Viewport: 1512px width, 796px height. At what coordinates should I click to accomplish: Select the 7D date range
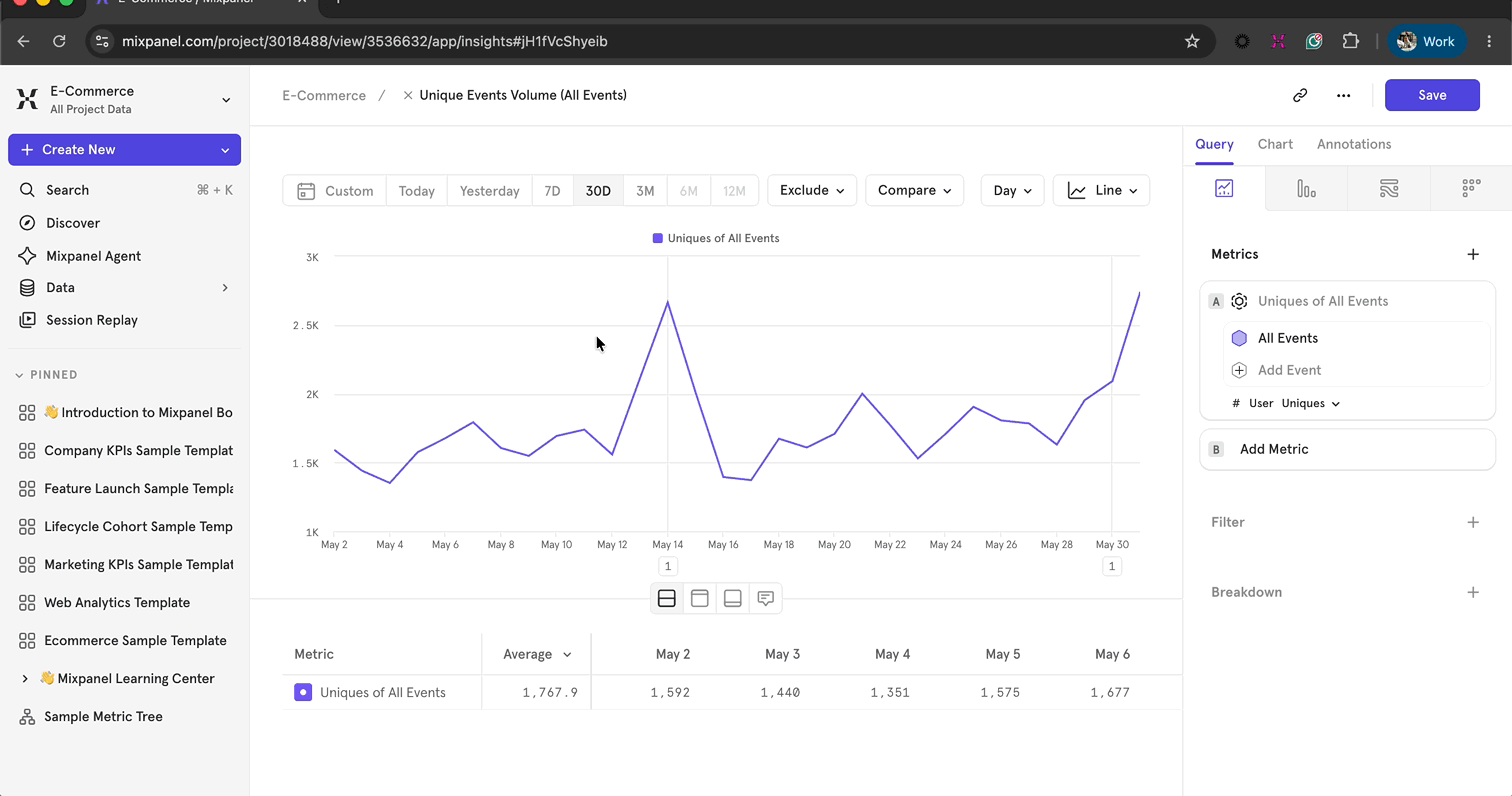(x=552, y=190)
